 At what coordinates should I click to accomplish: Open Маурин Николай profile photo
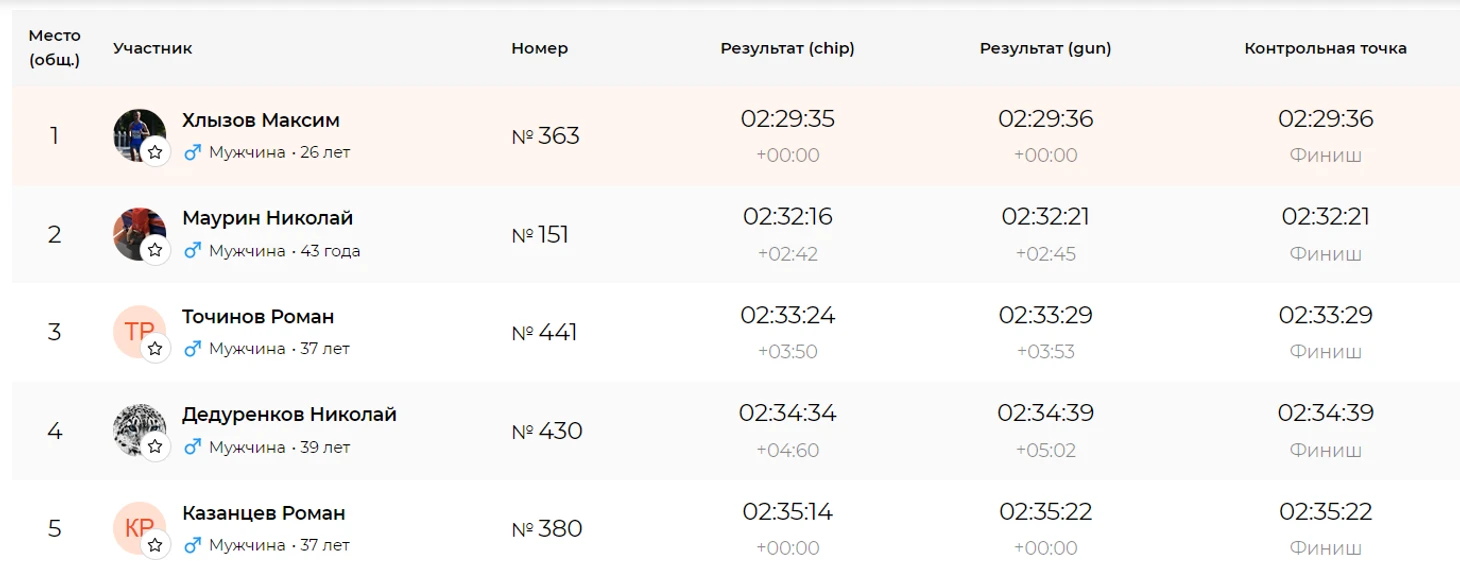pos(137,230)
